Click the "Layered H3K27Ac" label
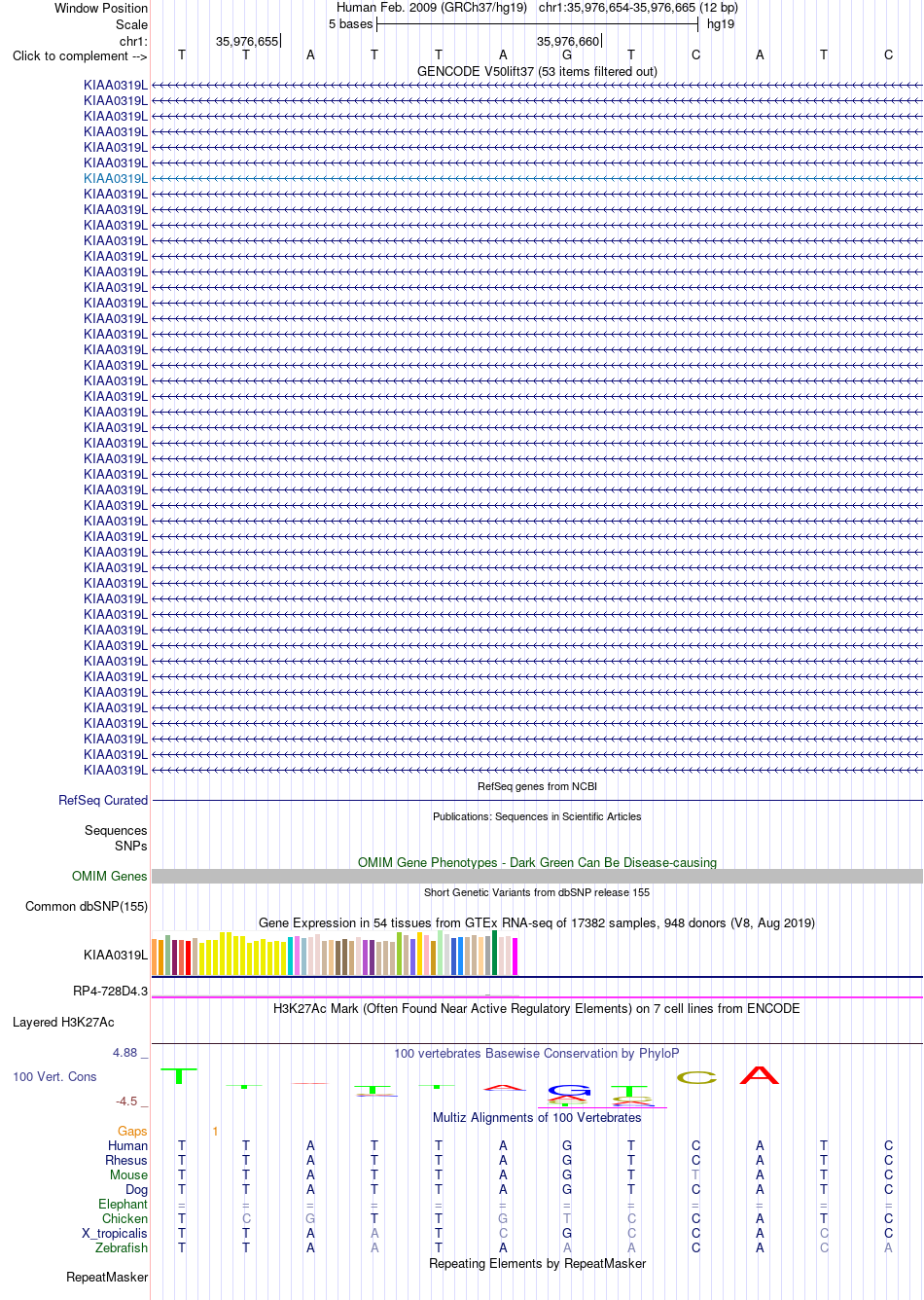 (x=63, y=1022)
